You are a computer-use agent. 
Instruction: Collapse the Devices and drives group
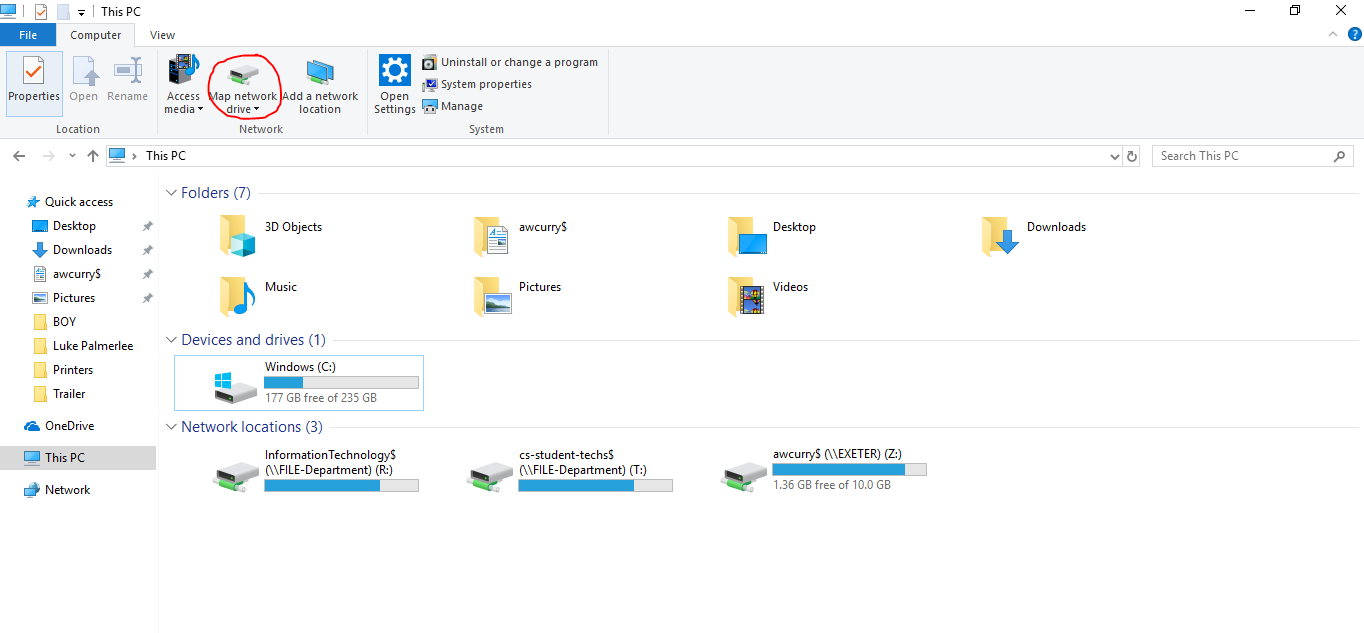(x=172, y=340)
